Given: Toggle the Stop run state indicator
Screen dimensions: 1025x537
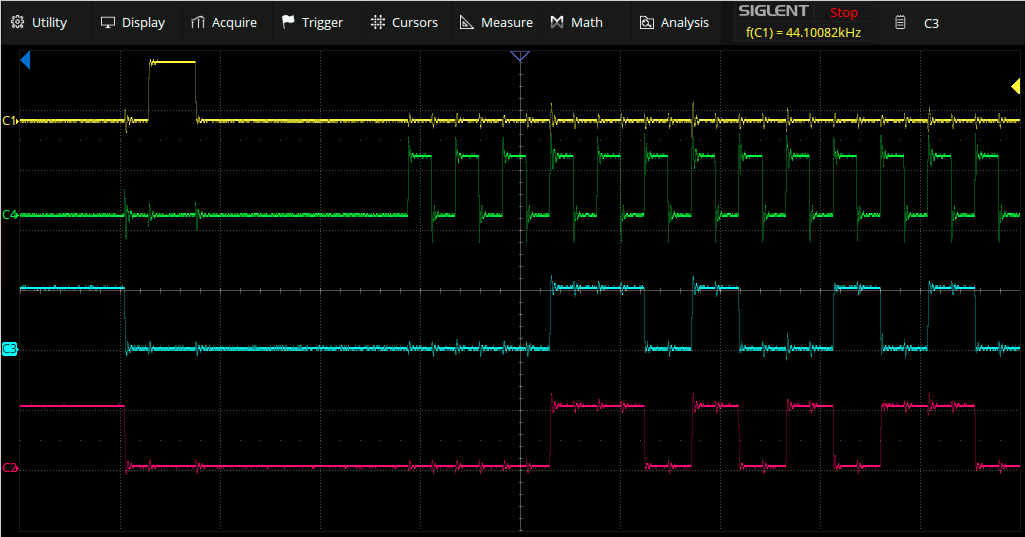Looking at the screenshot, I should pos(843,13).
